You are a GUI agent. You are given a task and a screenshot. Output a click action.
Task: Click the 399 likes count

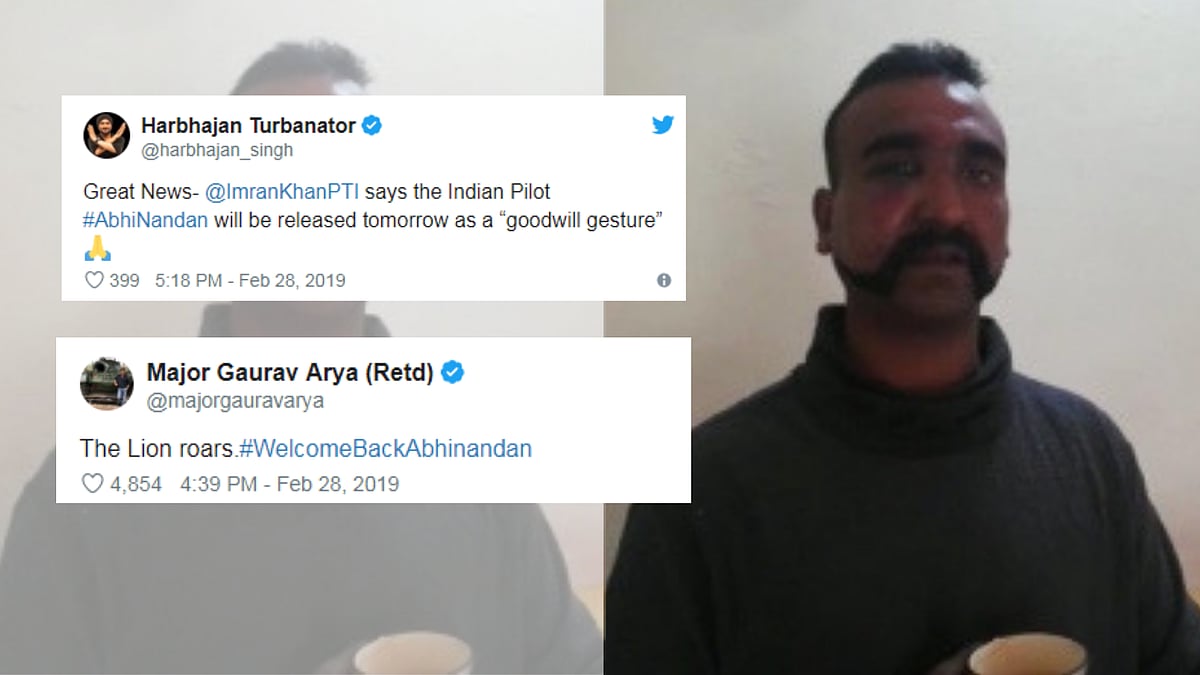124,280
